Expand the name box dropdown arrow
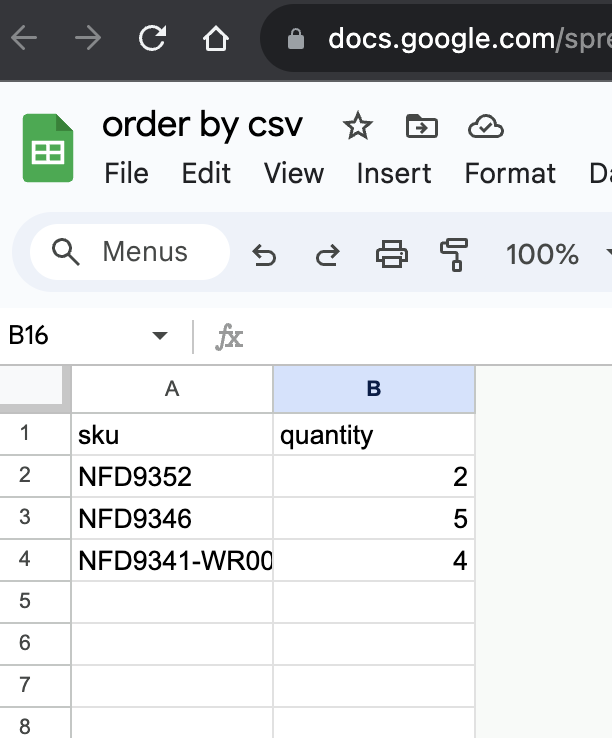The width and height of the screenshot is (612, 738). pos(160,336)
